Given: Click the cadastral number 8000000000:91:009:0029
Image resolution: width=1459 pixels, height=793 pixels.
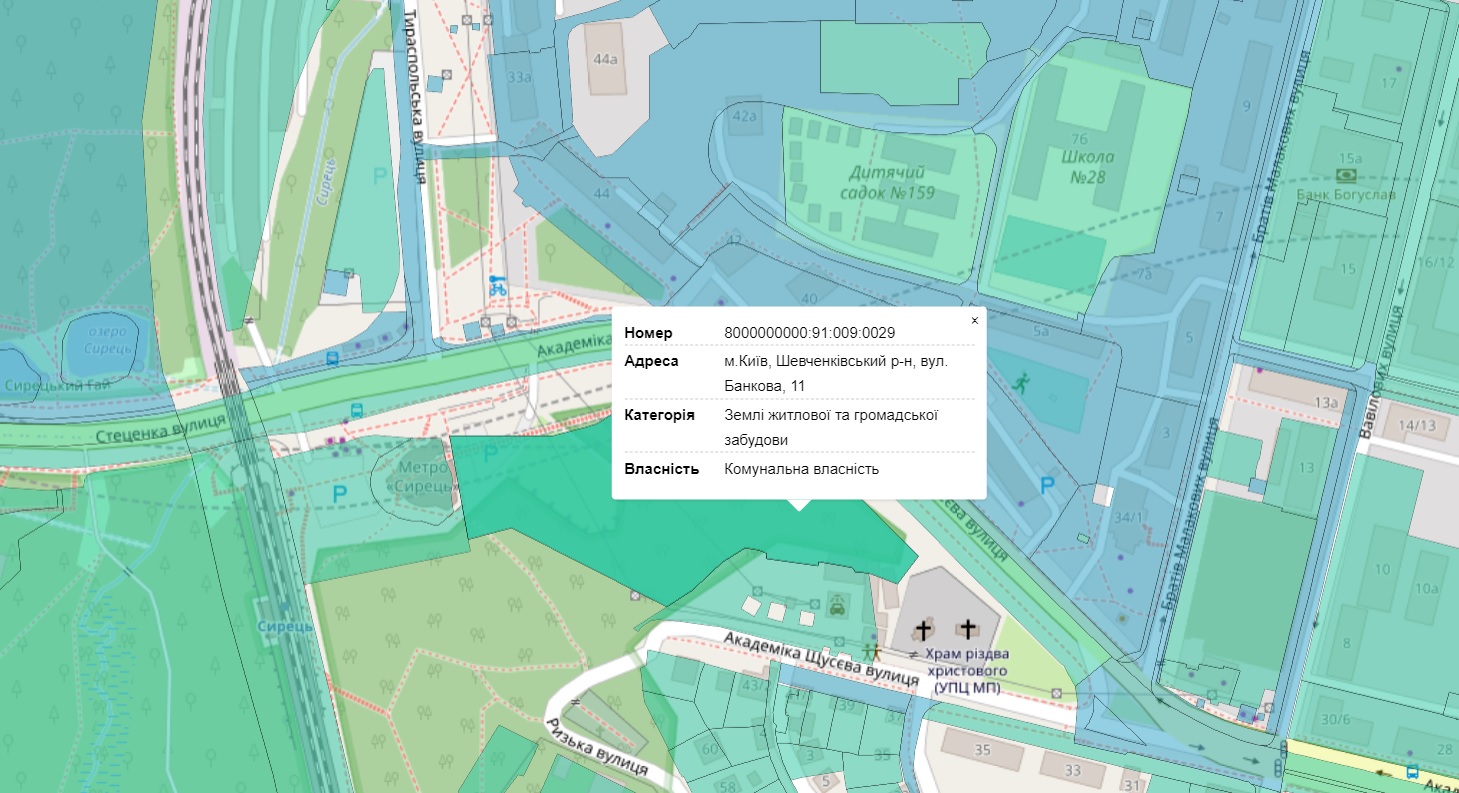Looking at the screenshot, I should [809, 333].
